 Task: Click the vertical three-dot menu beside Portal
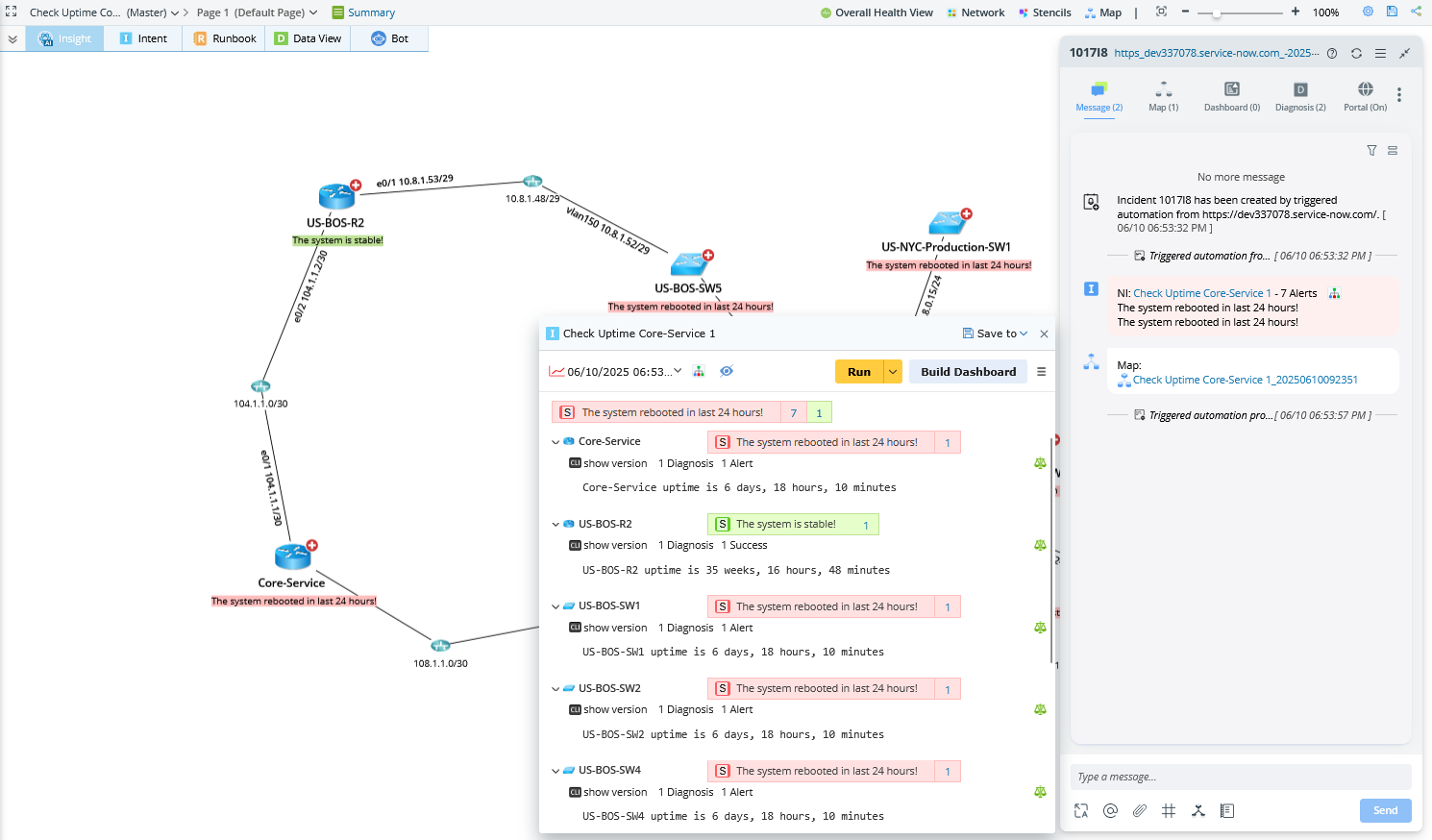1399,94
